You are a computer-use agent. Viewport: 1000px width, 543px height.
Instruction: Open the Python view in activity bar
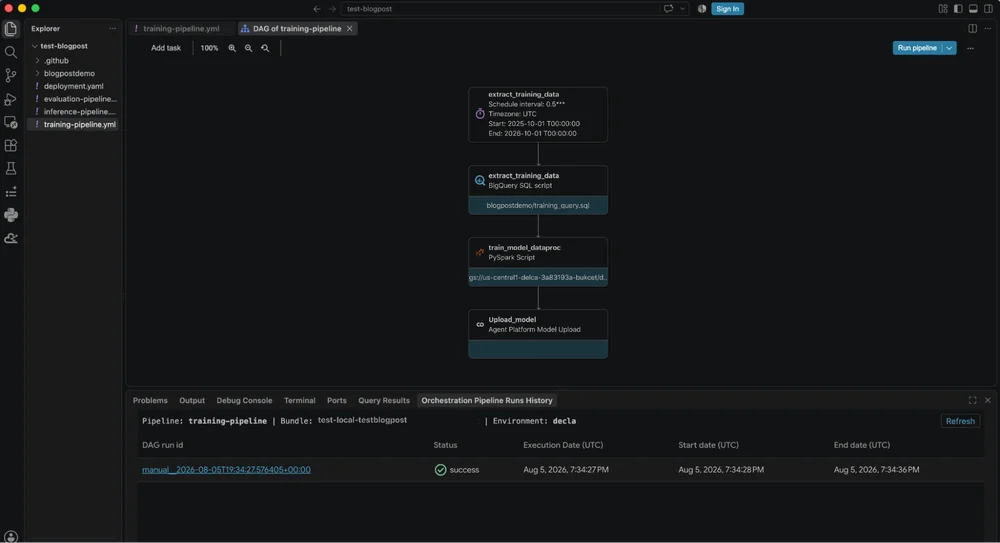click(11, 215)
